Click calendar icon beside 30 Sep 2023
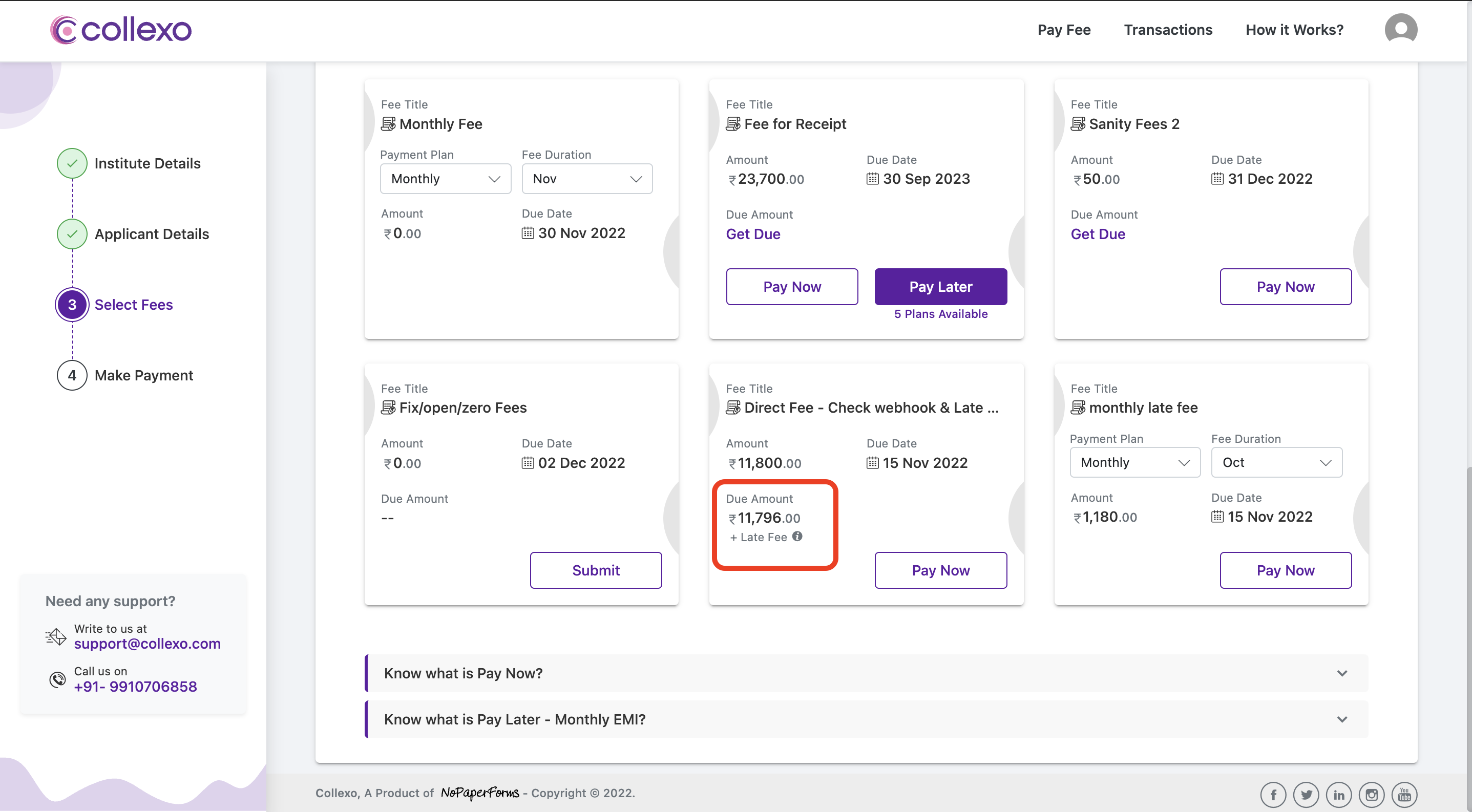1472x812 pixels. coord(873,179)
